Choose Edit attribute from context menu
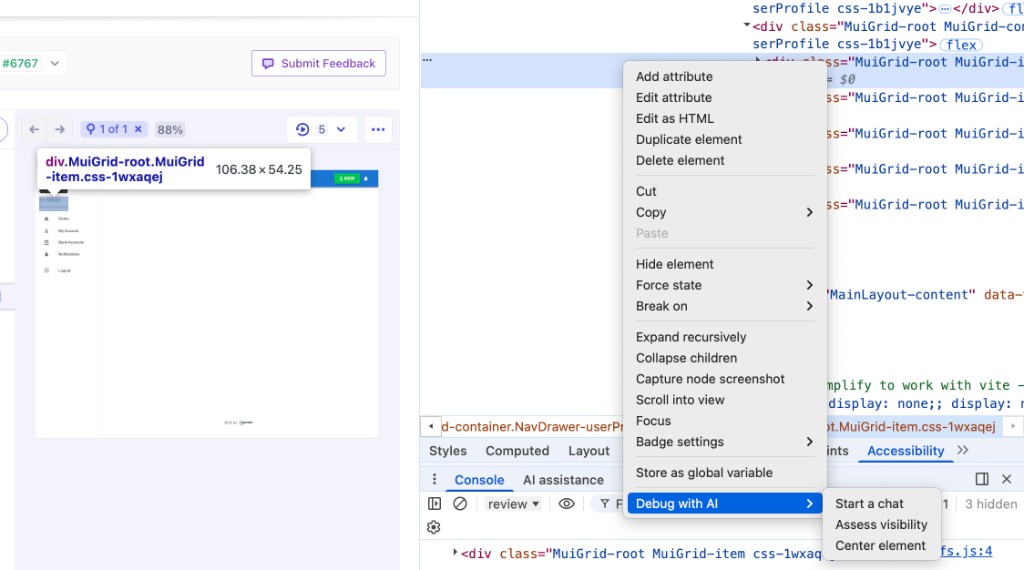1024x570 pixels. (673, 97)
